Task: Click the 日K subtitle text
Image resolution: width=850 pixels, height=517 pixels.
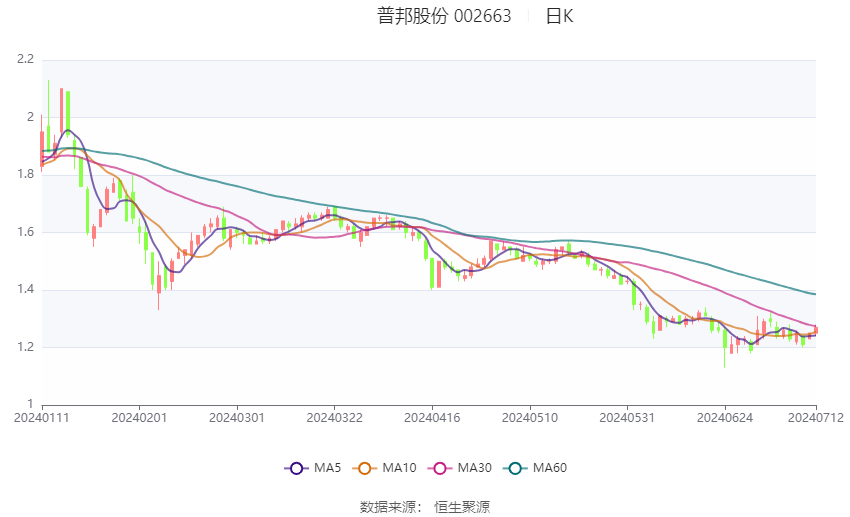Action: 559,16
